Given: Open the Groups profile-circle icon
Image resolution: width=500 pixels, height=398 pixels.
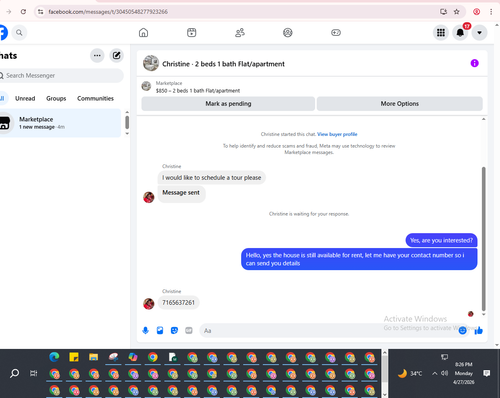Looking at the screenshot, I should [288, 33].
